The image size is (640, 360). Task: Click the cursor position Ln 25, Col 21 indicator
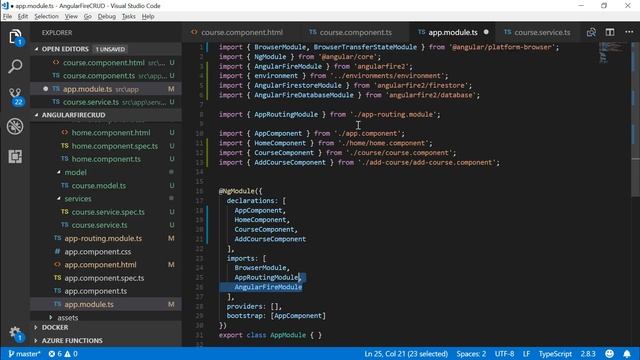[406, 354]
